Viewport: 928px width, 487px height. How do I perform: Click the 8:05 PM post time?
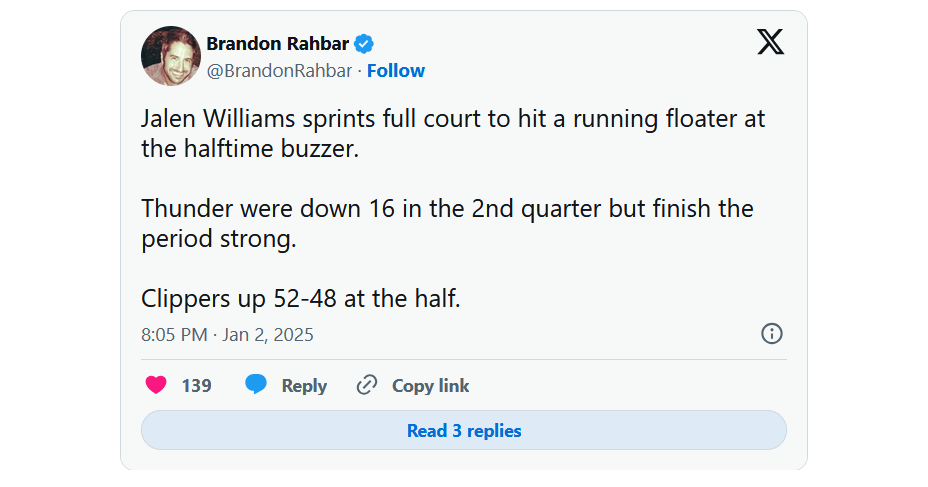(x=174, y=335)
